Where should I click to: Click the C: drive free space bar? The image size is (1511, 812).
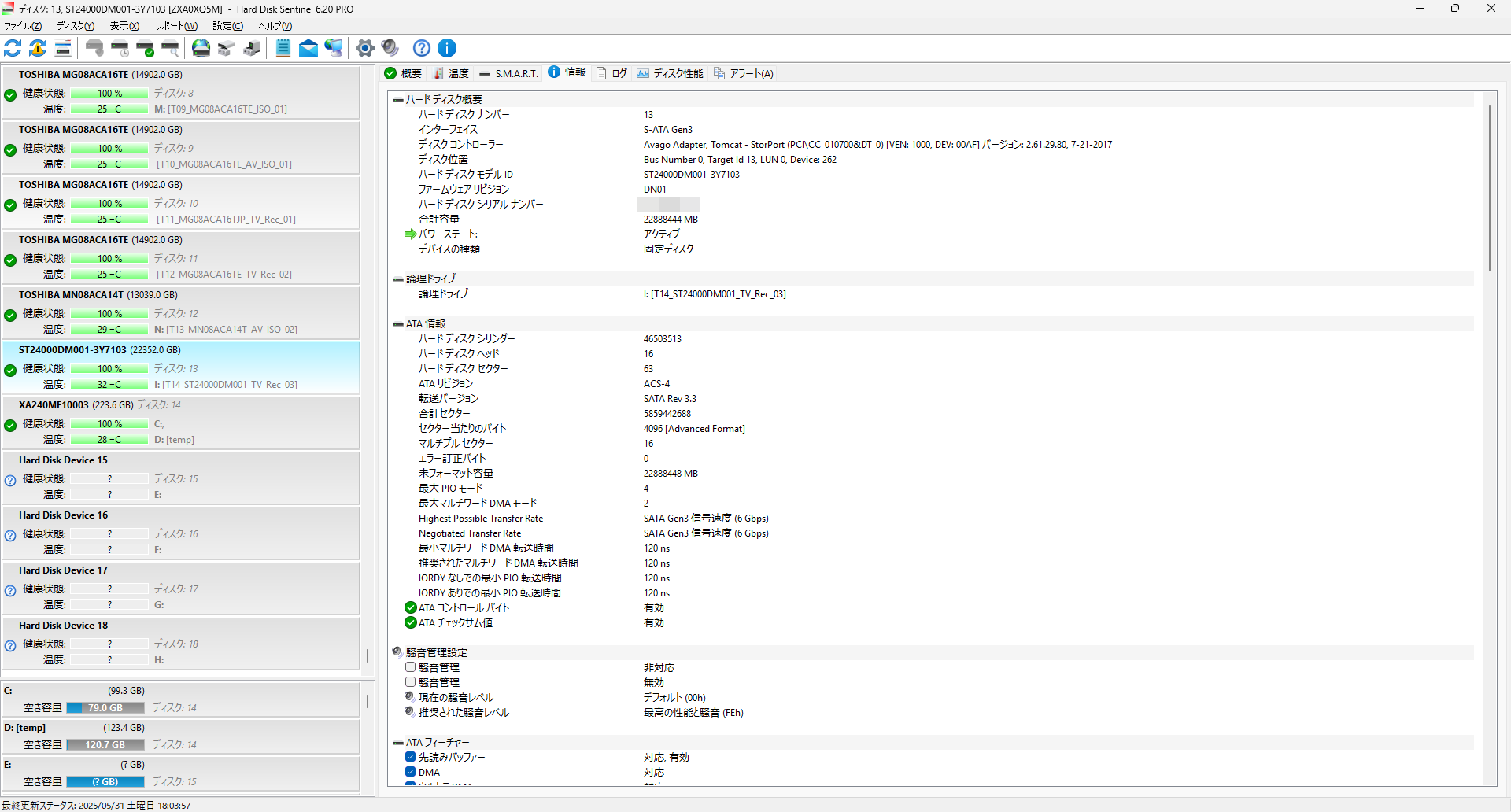tap(105, 707)
